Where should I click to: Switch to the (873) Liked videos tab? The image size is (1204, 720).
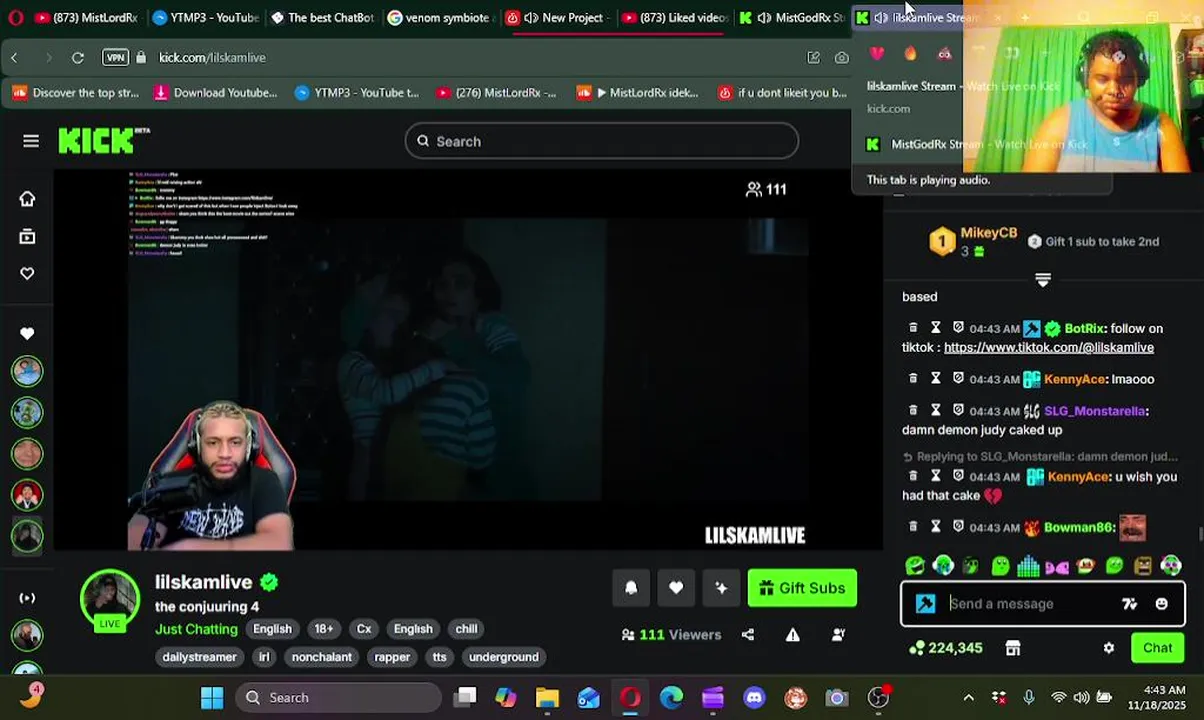(x=673, y=17)
